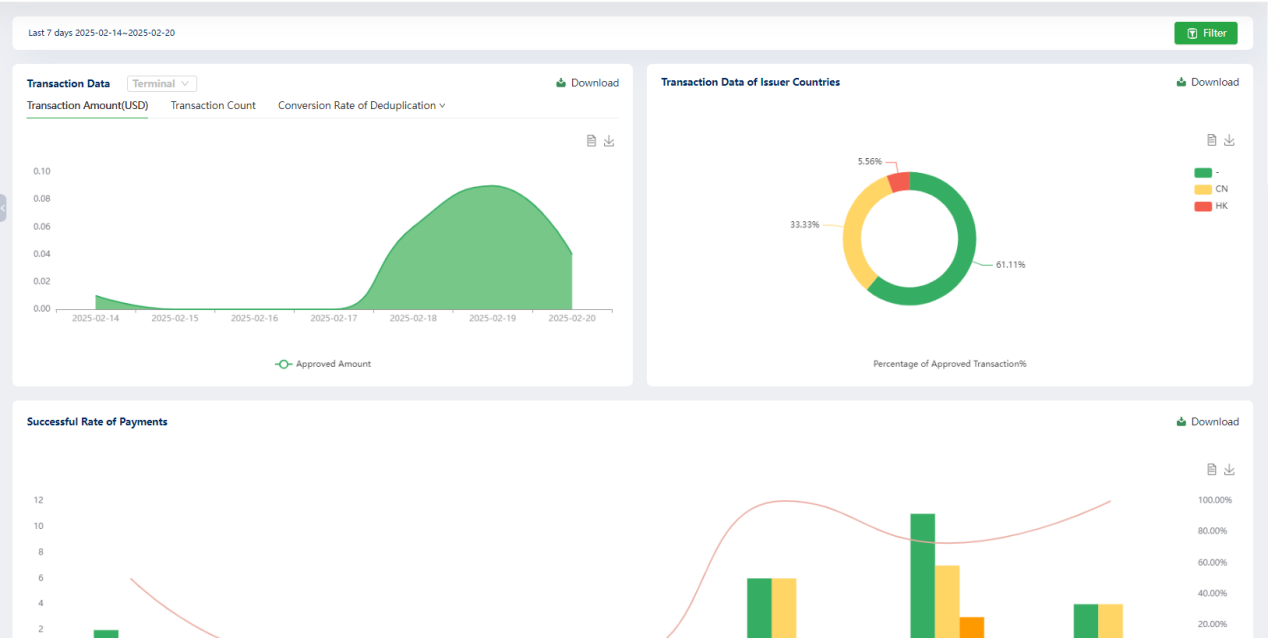
Task: Toggle Approved Amount legend series
Action: (323, 364)
